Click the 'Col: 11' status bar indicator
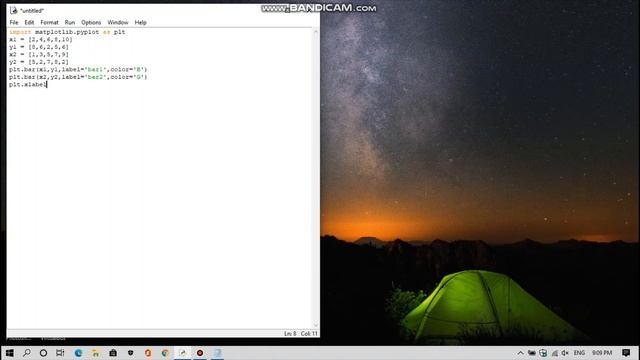The image size is (640, 360). (x=309, y=333)
